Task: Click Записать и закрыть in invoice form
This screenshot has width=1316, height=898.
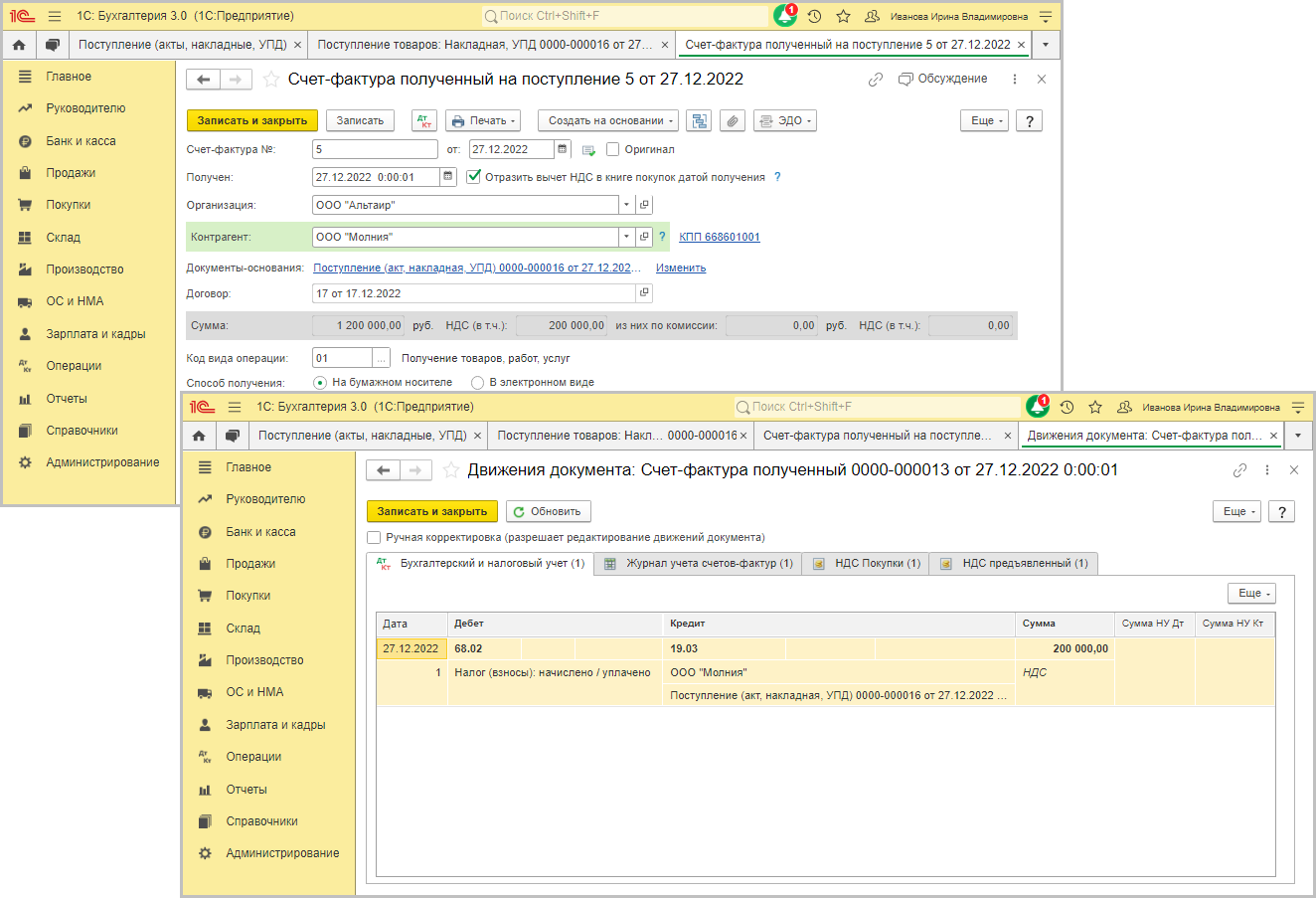Action: click(252, 120)
